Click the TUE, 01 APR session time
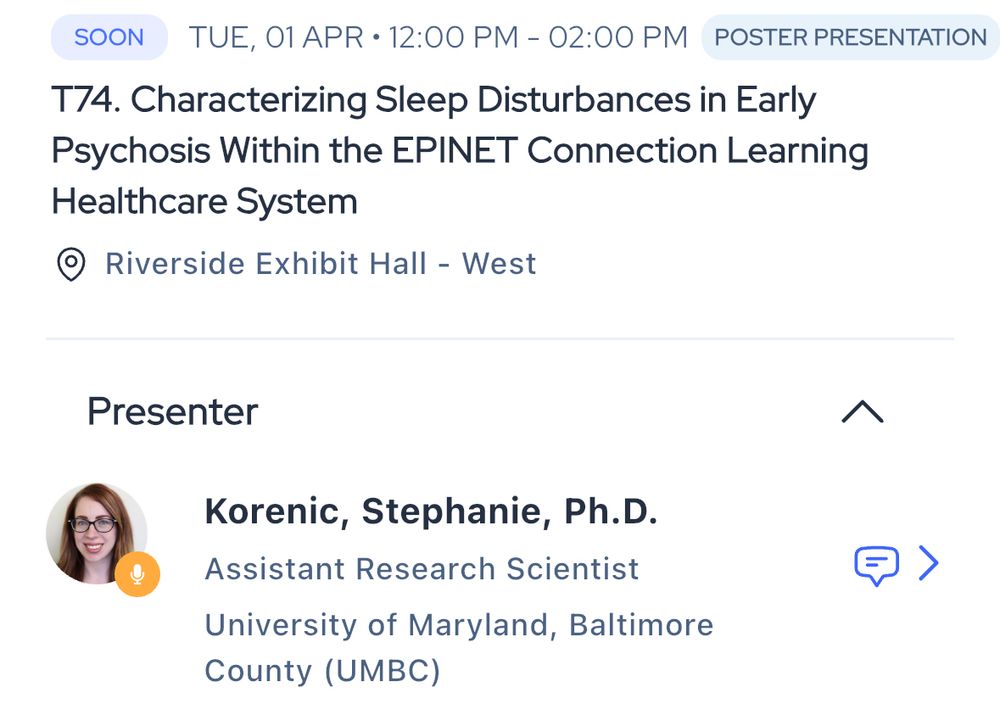The width and height of the screenshot is (1000, 710). click(x=276, y=37)
